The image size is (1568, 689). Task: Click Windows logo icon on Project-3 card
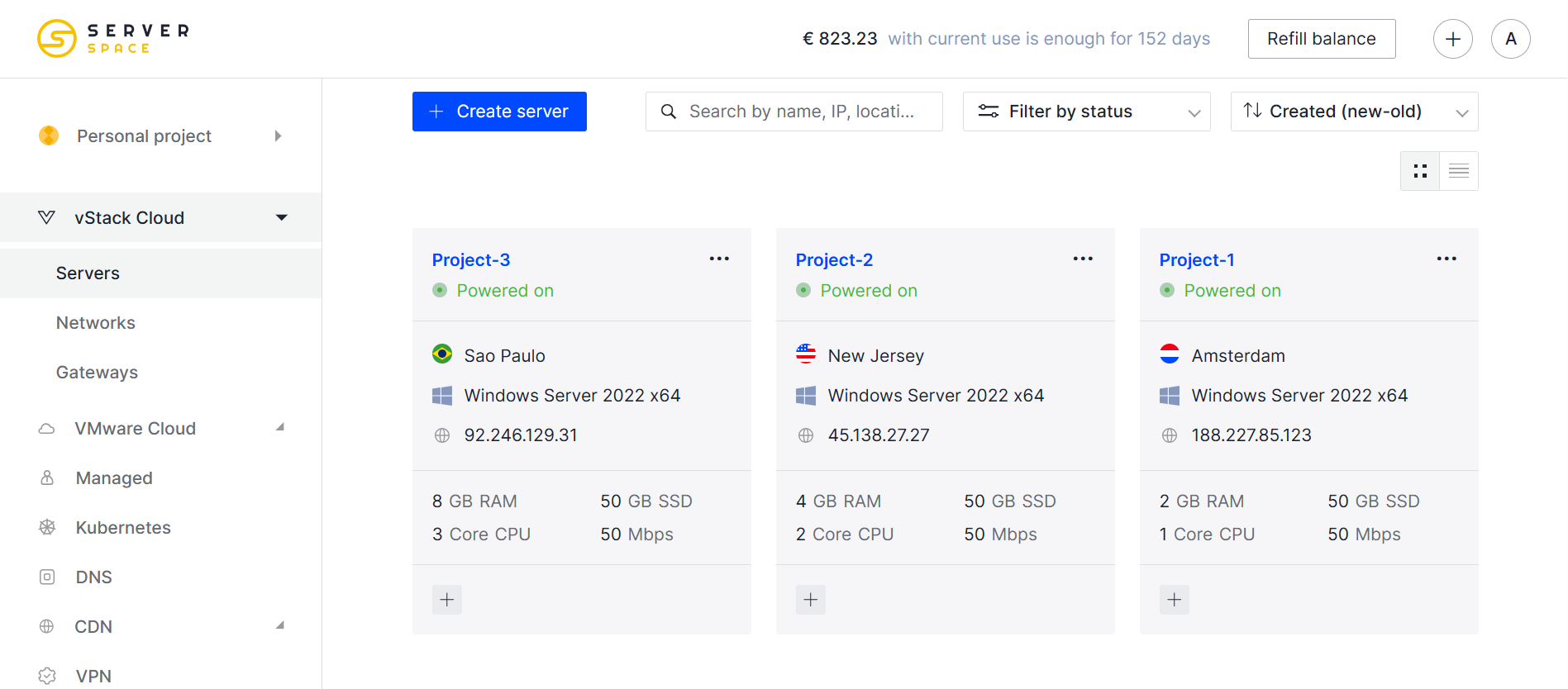[x=442, y=396]
